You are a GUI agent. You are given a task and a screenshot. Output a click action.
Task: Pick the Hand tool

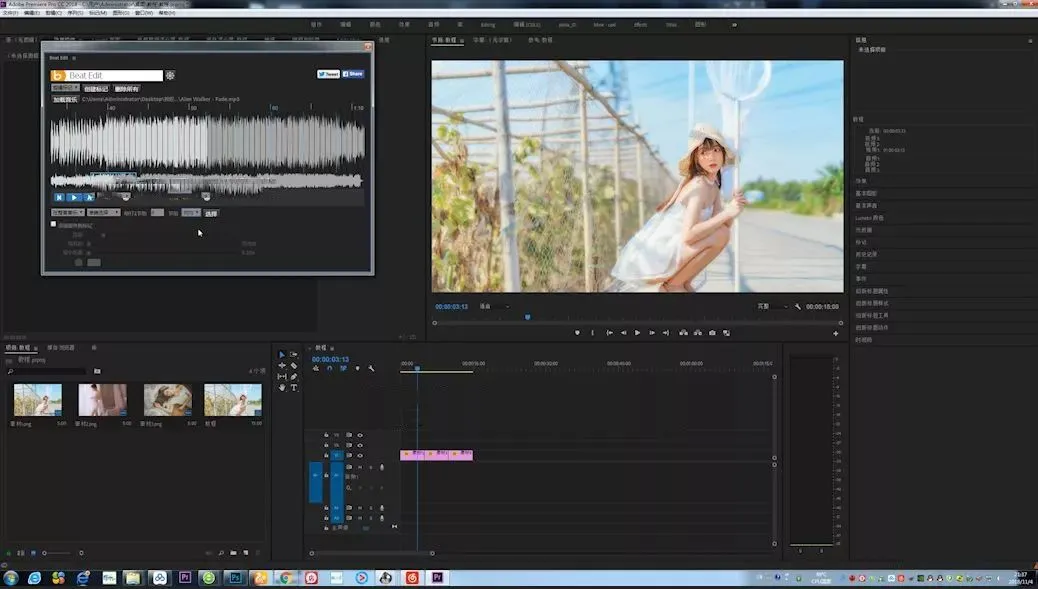282,388
